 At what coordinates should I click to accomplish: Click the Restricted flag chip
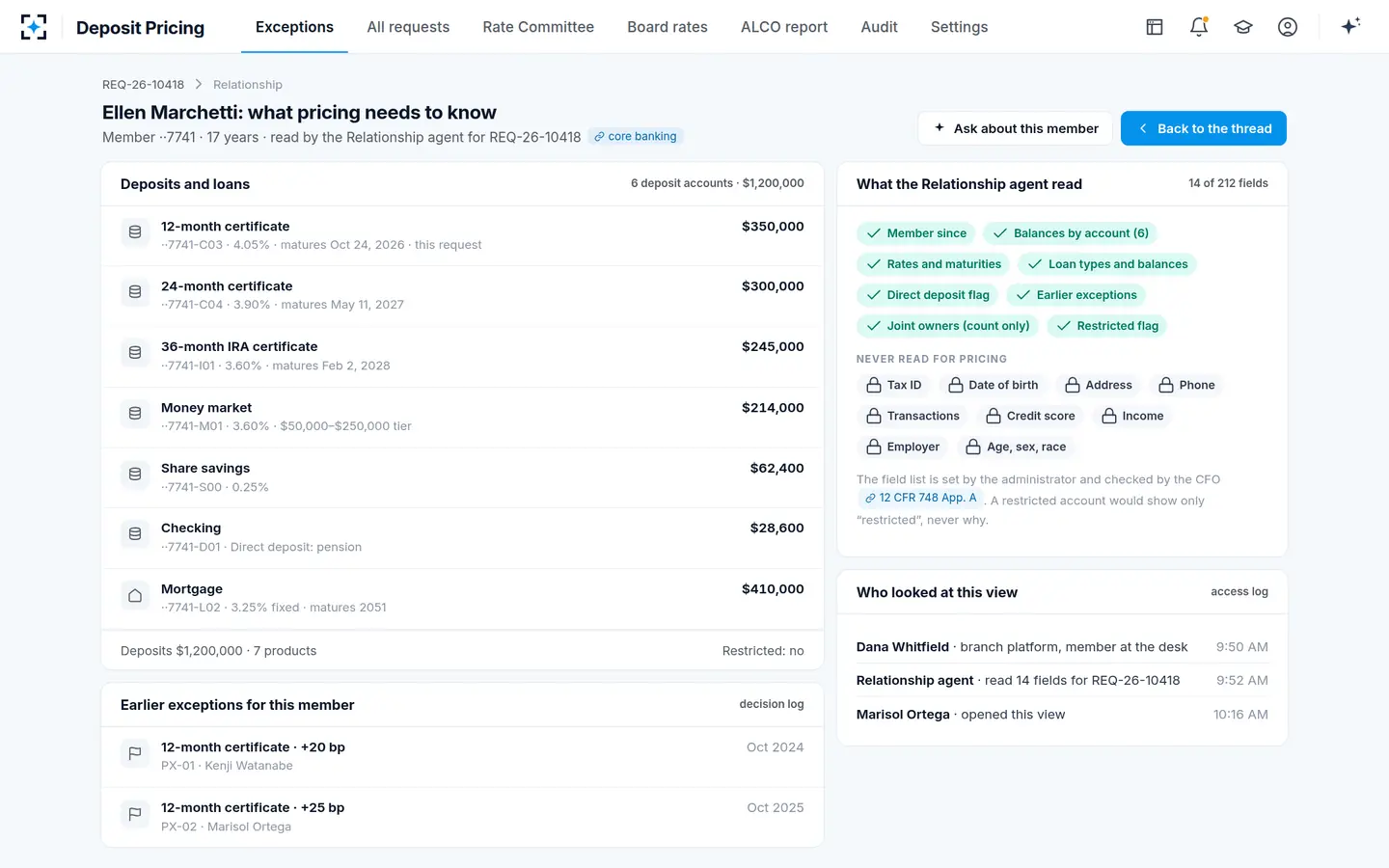(1107, 326)
